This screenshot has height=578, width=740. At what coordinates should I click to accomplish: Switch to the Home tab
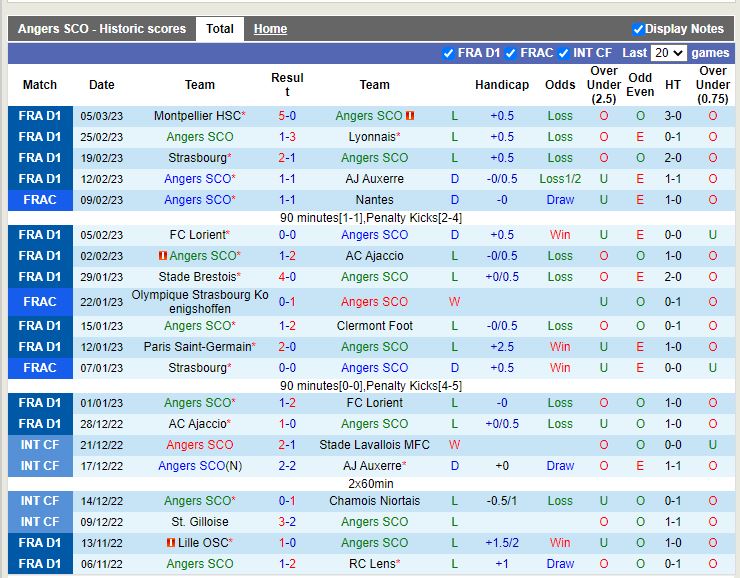pyautogui.click(x=270, y=29)
